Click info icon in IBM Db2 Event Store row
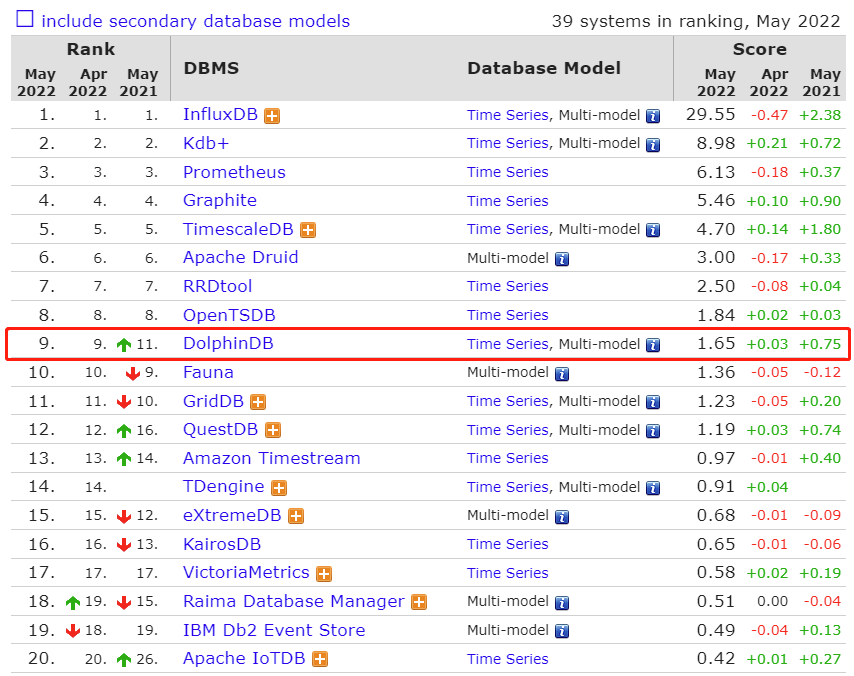 tap(562, 631)
